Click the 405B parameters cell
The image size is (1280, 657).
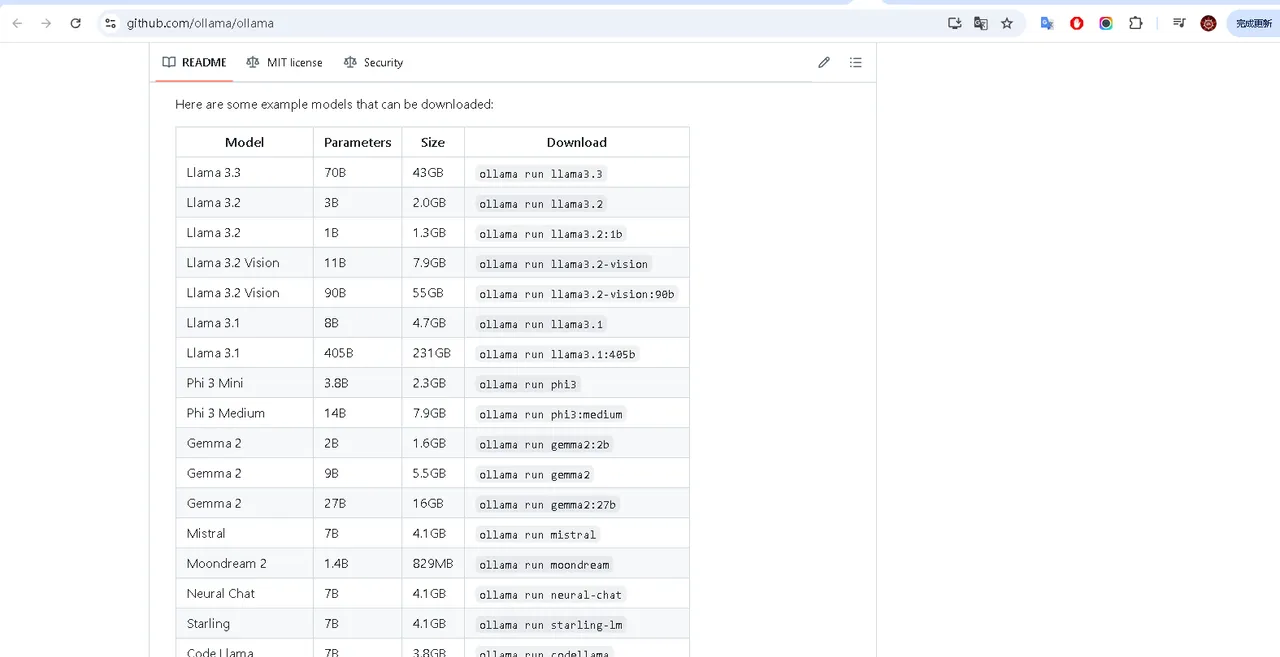tap(358, 353)
